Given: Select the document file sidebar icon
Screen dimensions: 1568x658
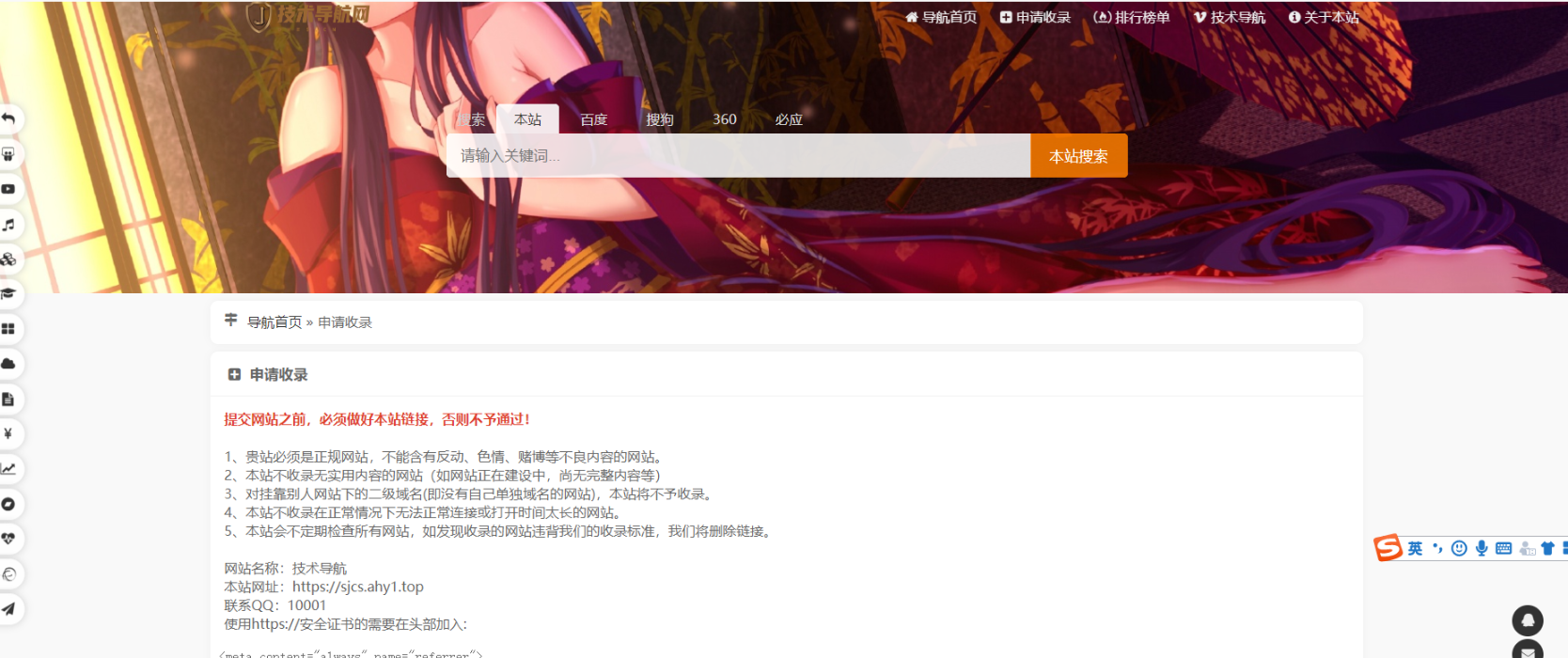Looking at the screenshot, I should 8,399.
